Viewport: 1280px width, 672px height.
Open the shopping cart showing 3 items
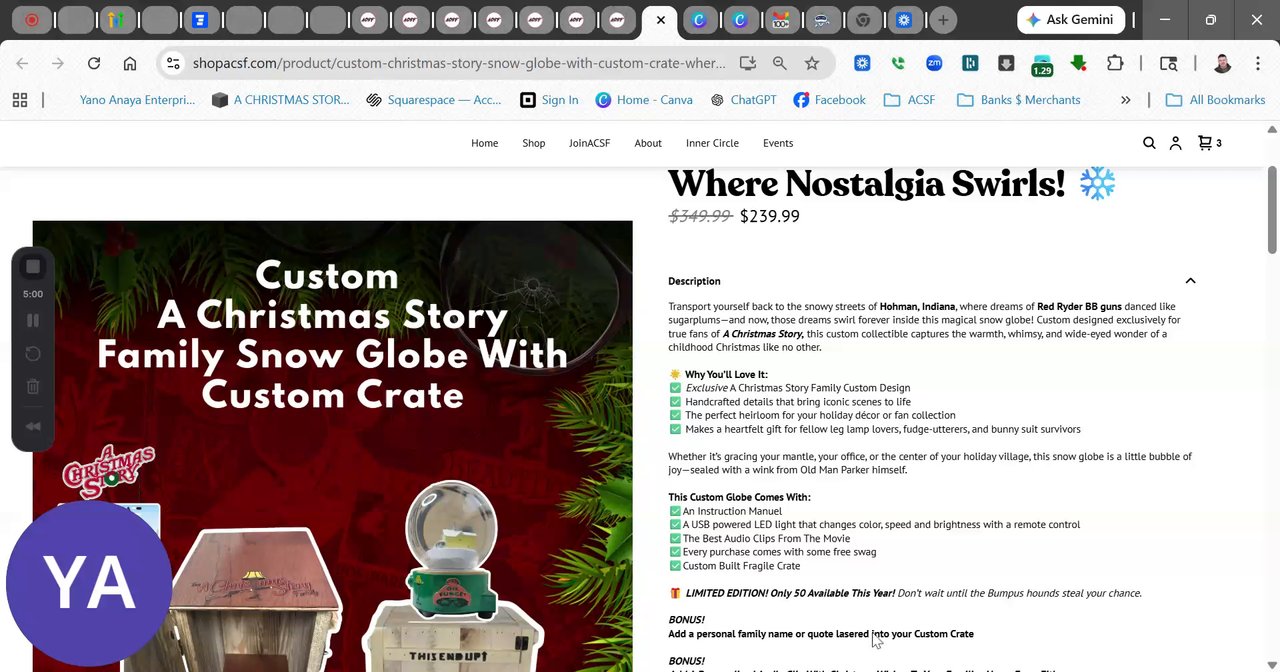click(x=1210, y=143)
